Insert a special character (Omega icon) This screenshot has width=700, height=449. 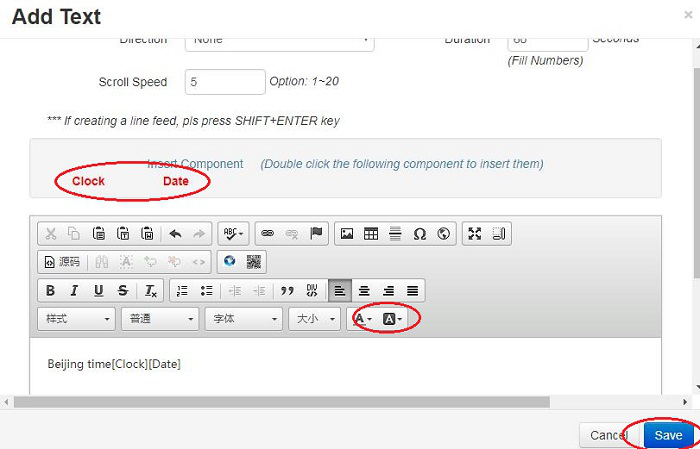pyautogui.click(x=420, y=234)
